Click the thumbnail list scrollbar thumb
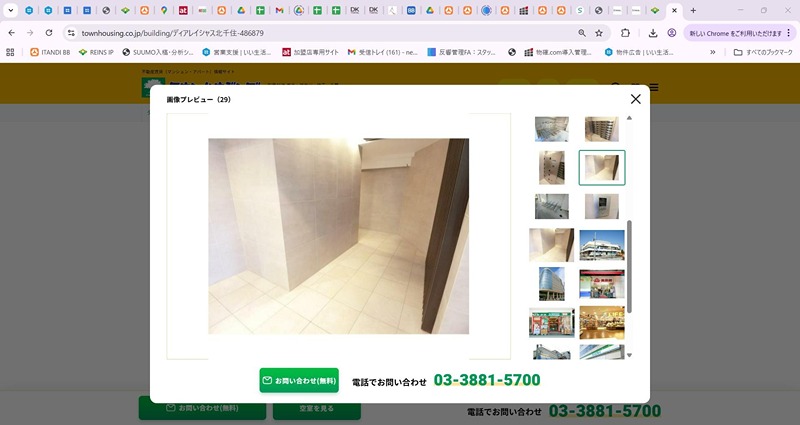Screen dimensions: 800x425 629,266
